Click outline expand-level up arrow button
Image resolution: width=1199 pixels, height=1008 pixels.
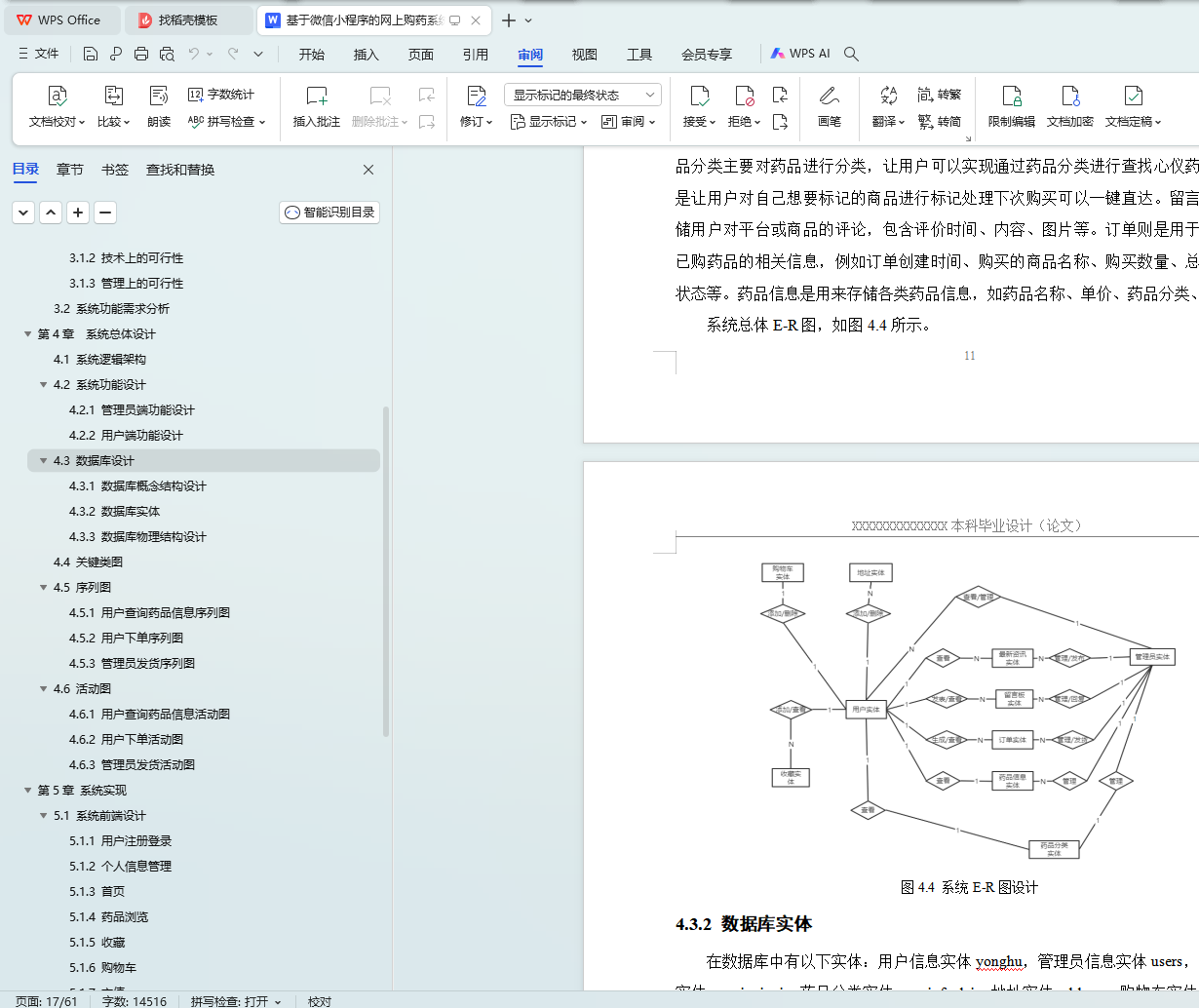click(x=51, y=213)
